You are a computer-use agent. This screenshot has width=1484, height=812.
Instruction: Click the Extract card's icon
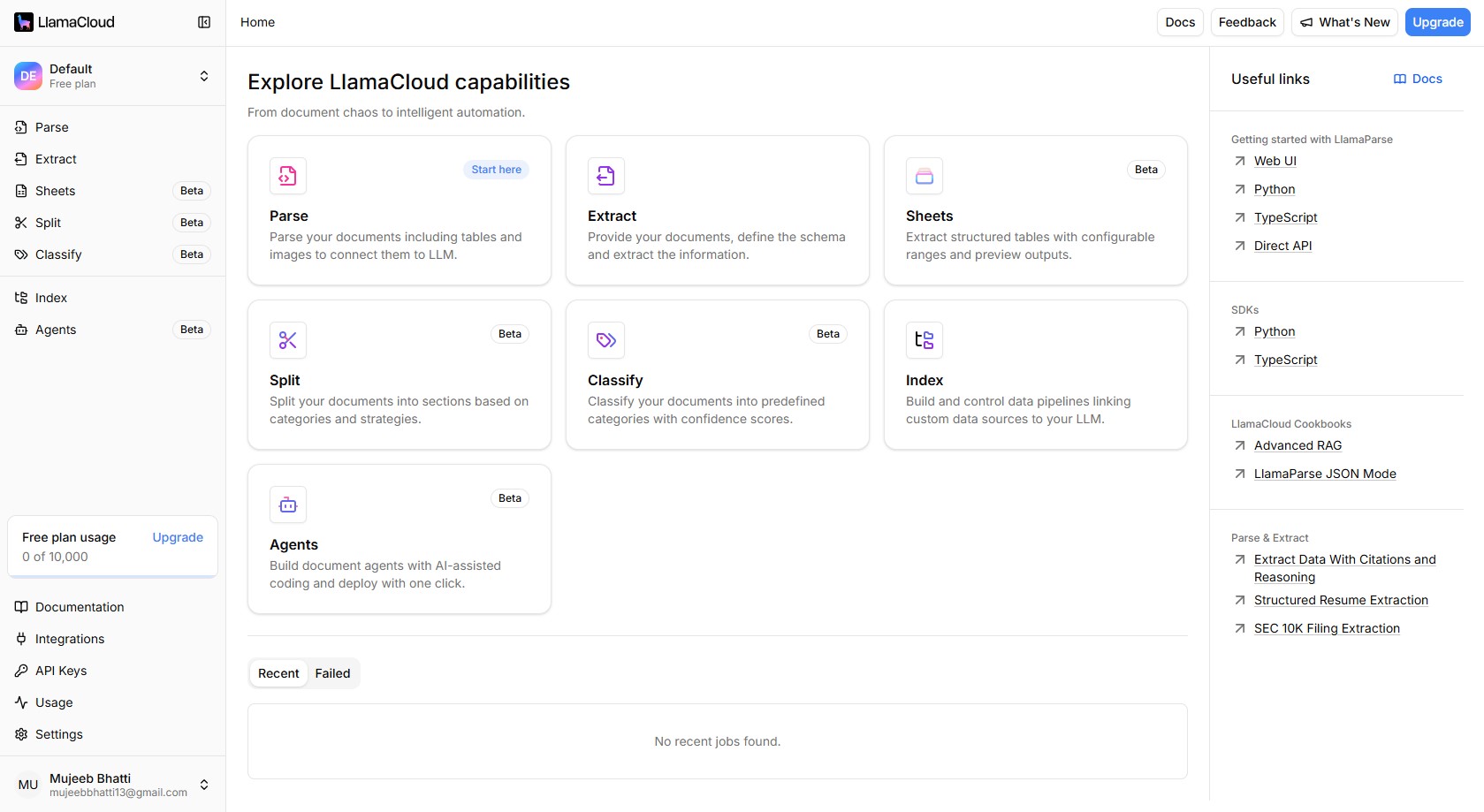(x=606, y=176)
